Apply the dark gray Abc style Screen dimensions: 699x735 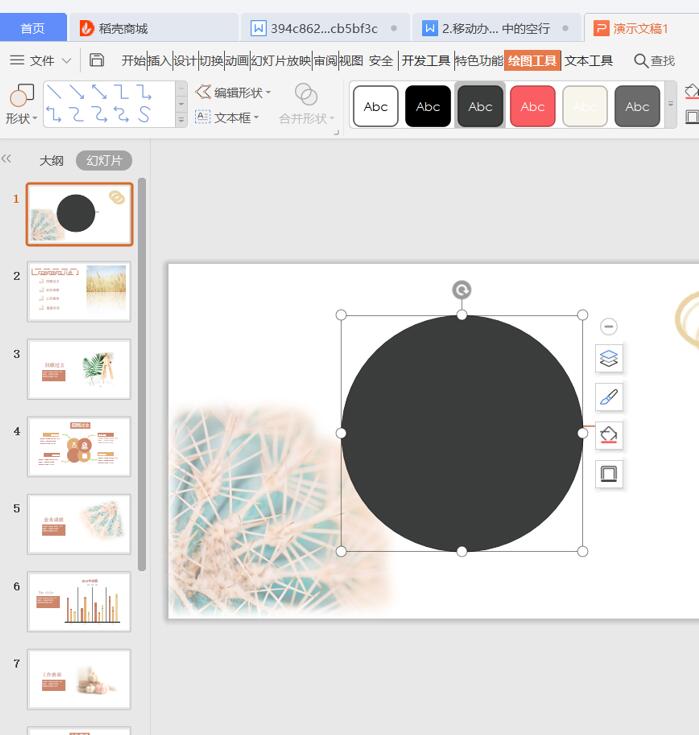click(480, 106)
